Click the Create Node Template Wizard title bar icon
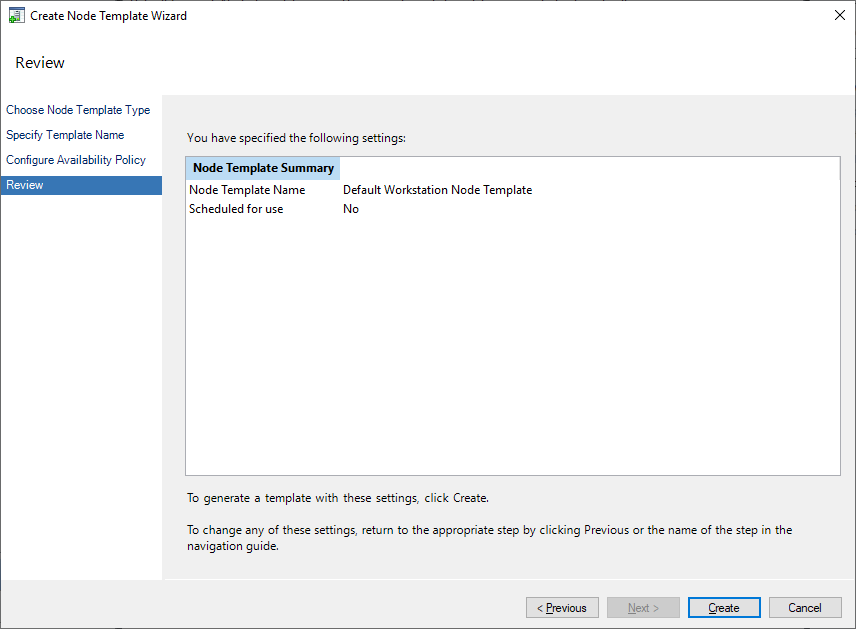This screenshot has width=856, height=629. coord(16,15)
